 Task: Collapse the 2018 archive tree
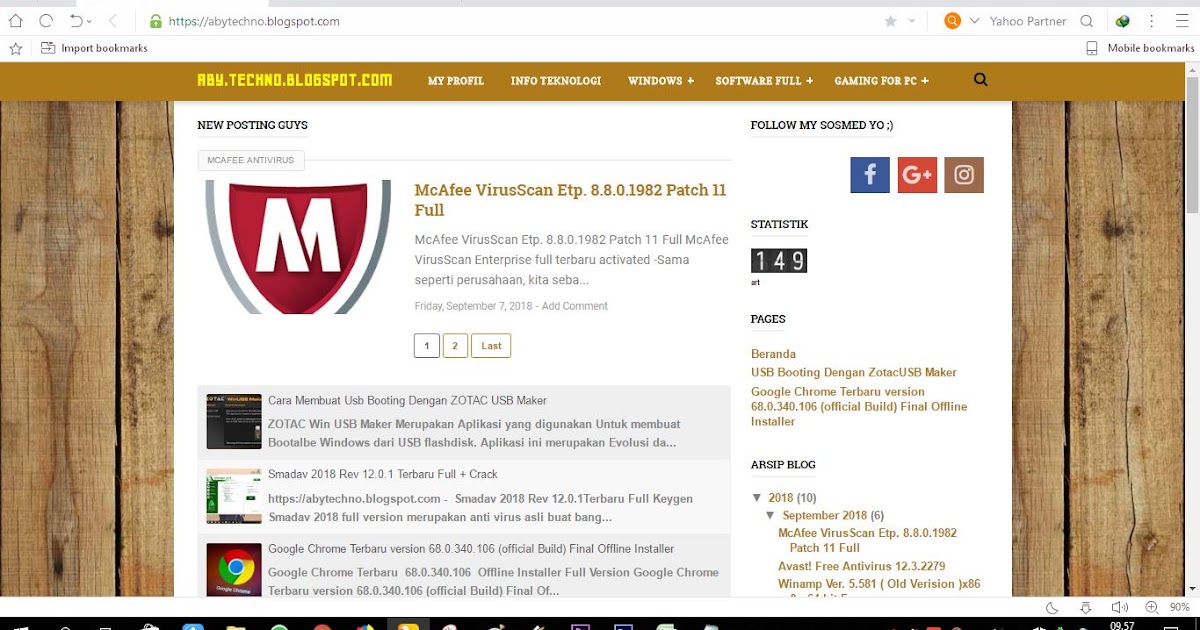tap(757, 498)
